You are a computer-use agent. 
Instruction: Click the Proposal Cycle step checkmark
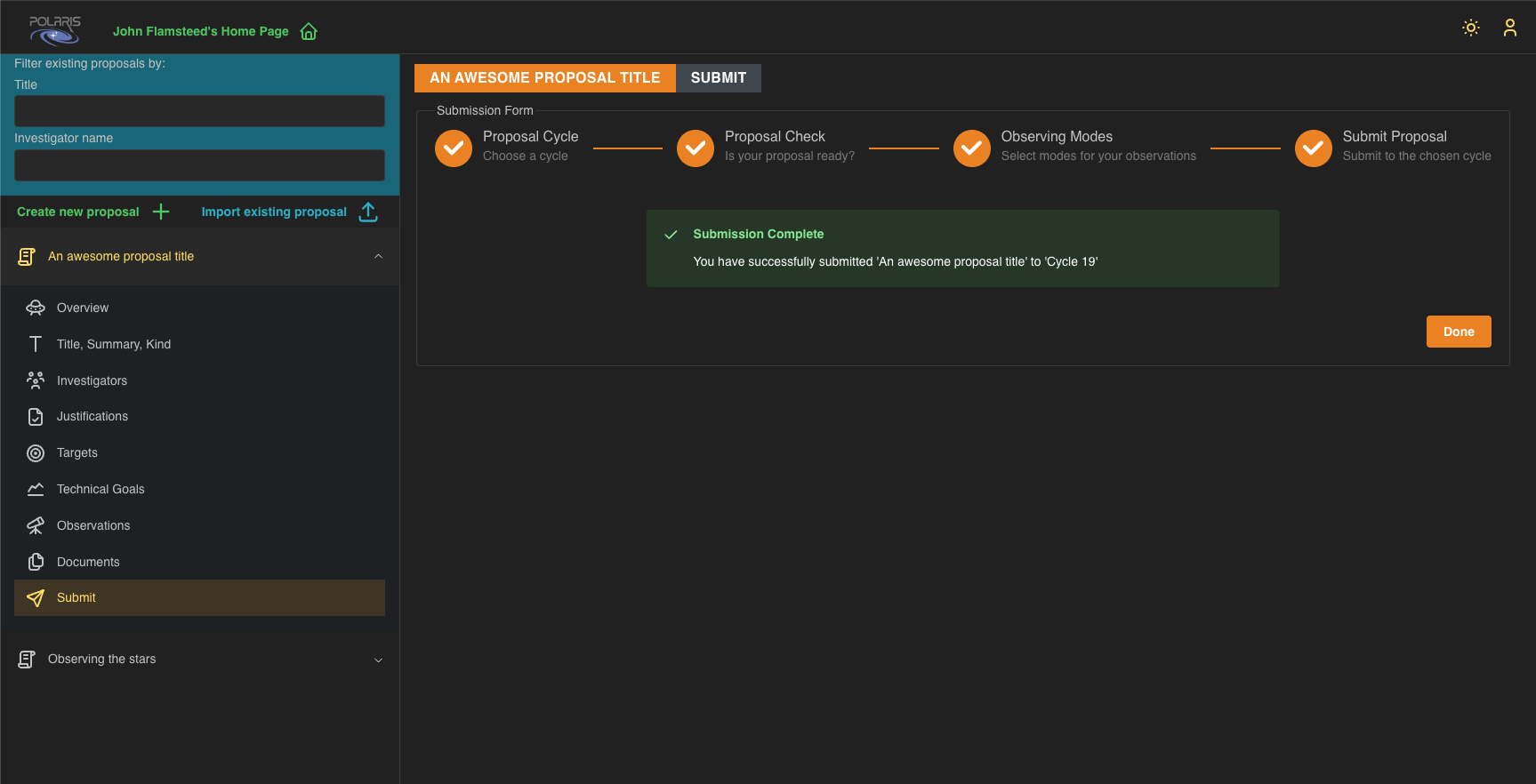click(454, 148)
